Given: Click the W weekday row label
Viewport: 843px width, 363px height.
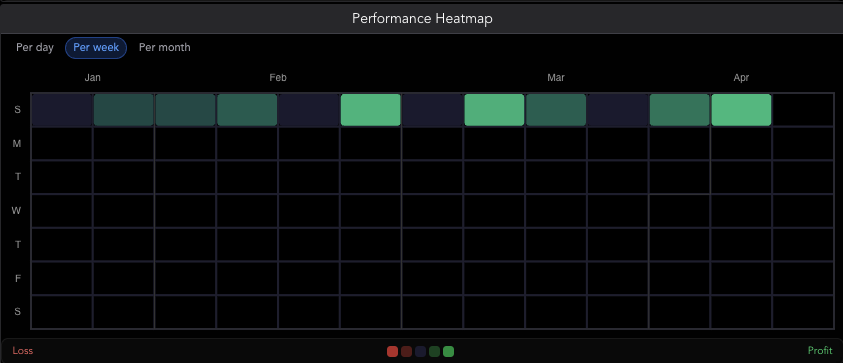Looking at the screenshot, I should pyautogui.click(x=17, y=211).
